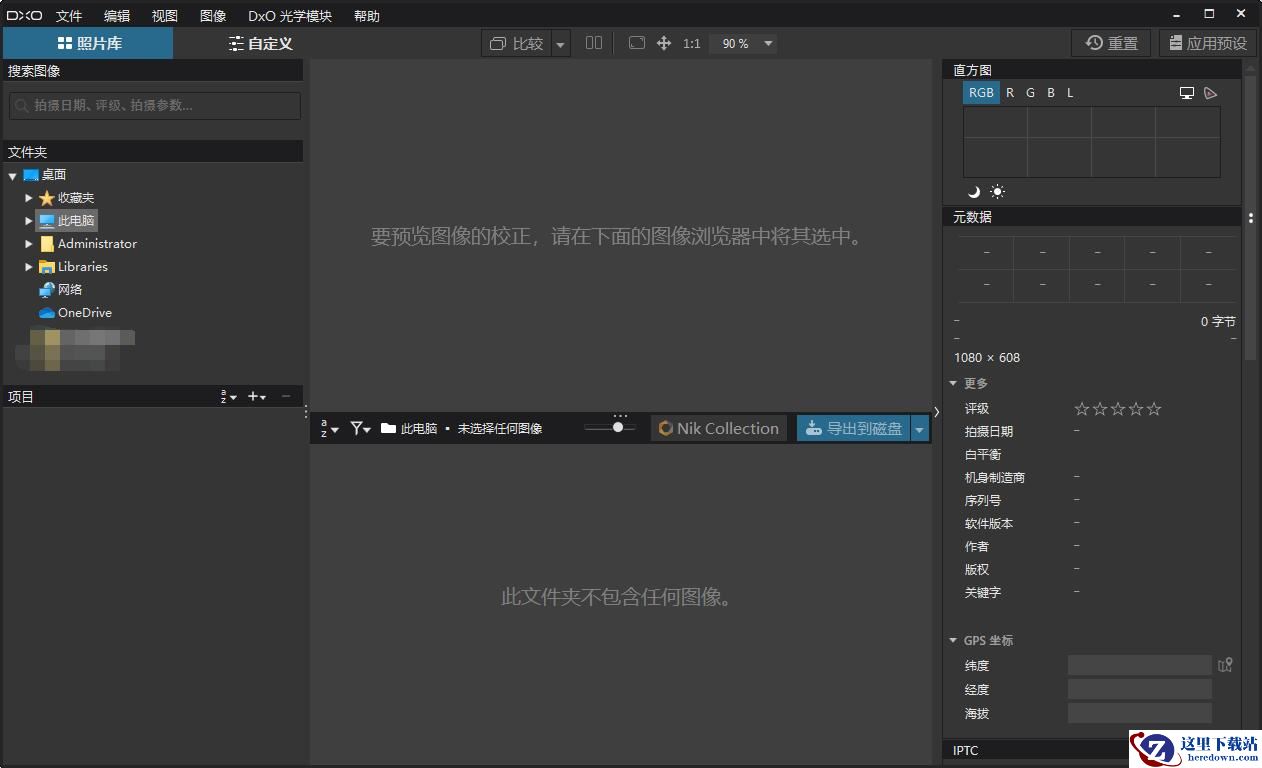Click the image browser undock dots
The image size is (1262, 768).
620,415
